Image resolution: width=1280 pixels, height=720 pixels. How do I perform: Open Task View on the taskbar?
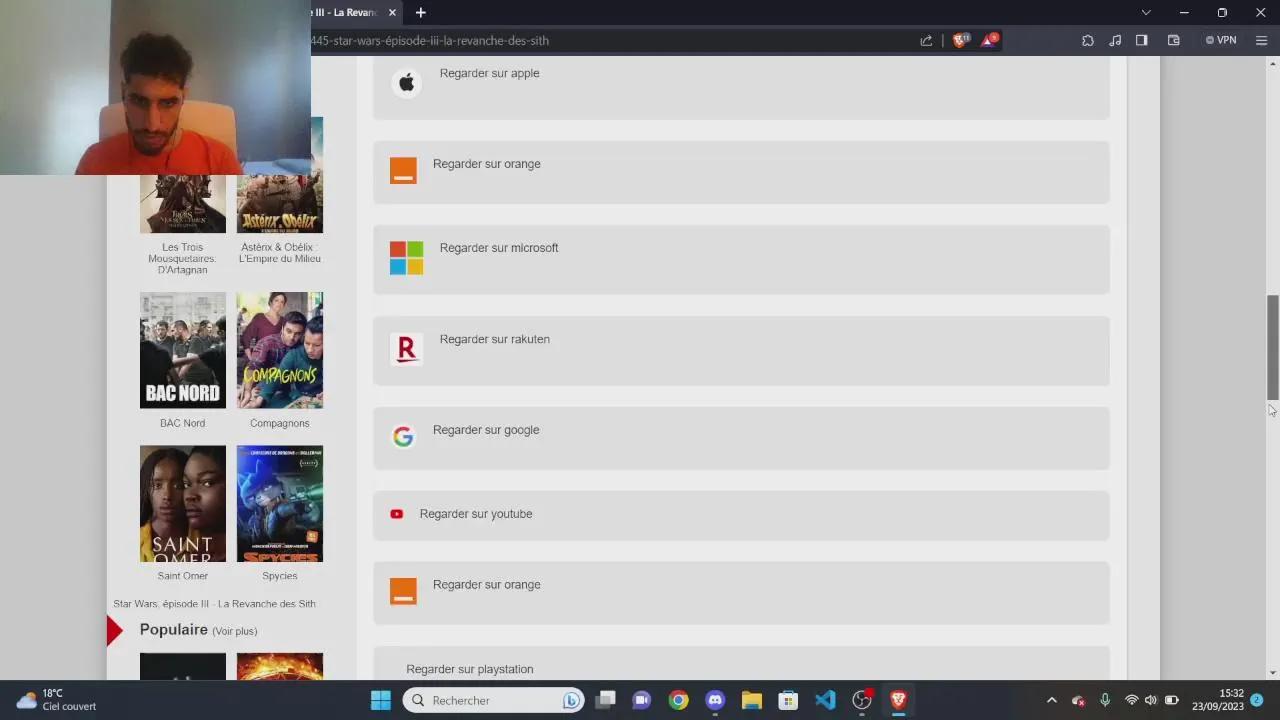point(605,700)
